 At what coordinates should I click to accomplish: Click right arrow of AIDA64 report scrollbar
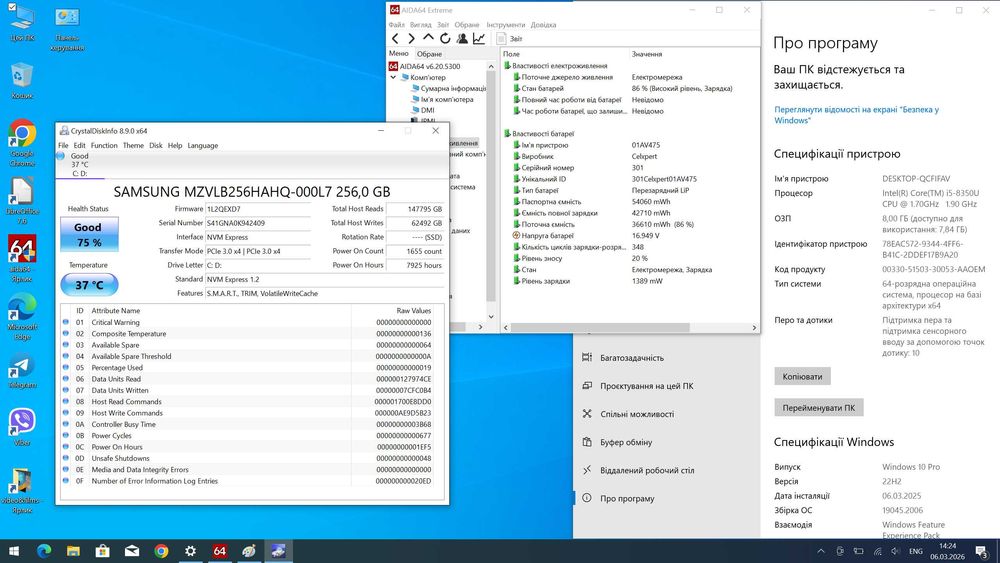(x=754, y=328)
